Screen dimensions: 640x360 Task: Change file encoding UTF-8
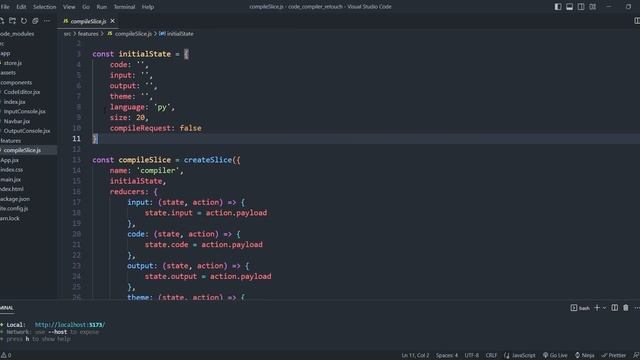pyautogui.click(x=471, y=356)
